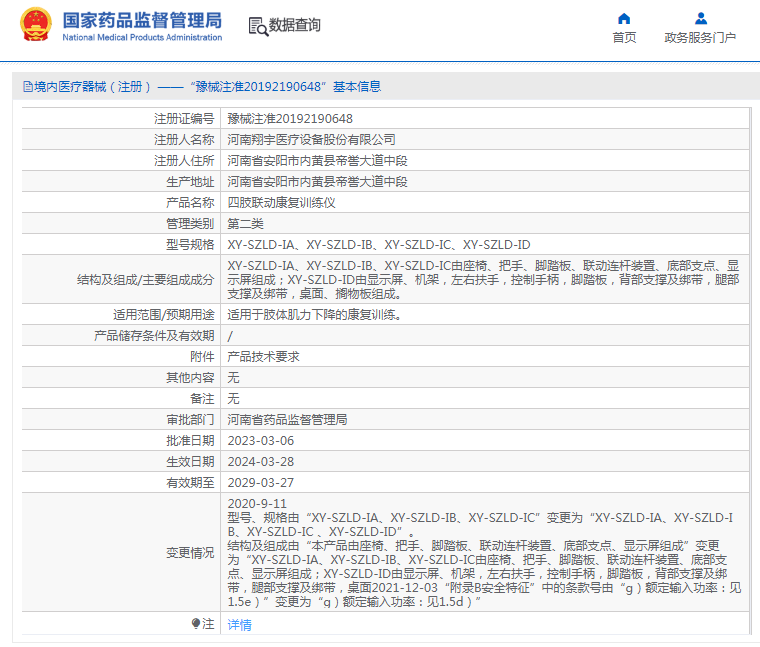Click approval date value 2023-03-06
This screenshot has height=647, width=760.
pos(260,440)
